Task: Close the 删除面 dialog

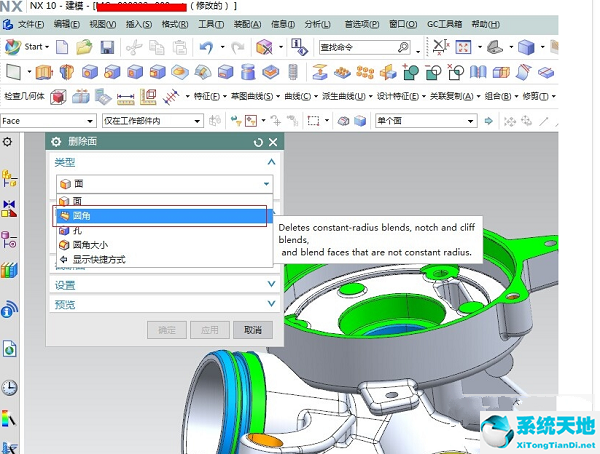Action: coord(273,142)
